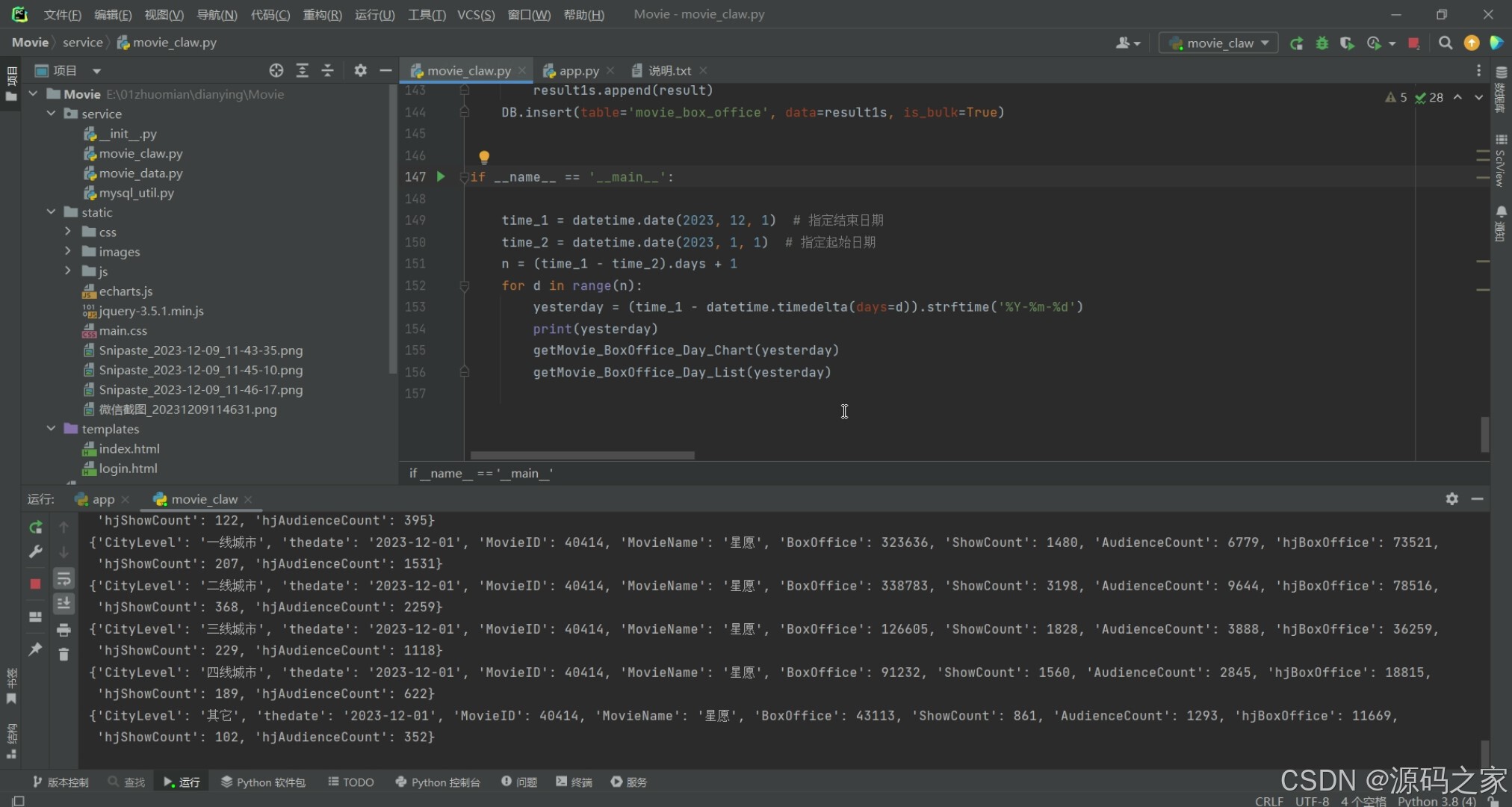Screen dimensions: 1512x807
Task: Toggle pin tab in run panel
Action: coord(35,649)
